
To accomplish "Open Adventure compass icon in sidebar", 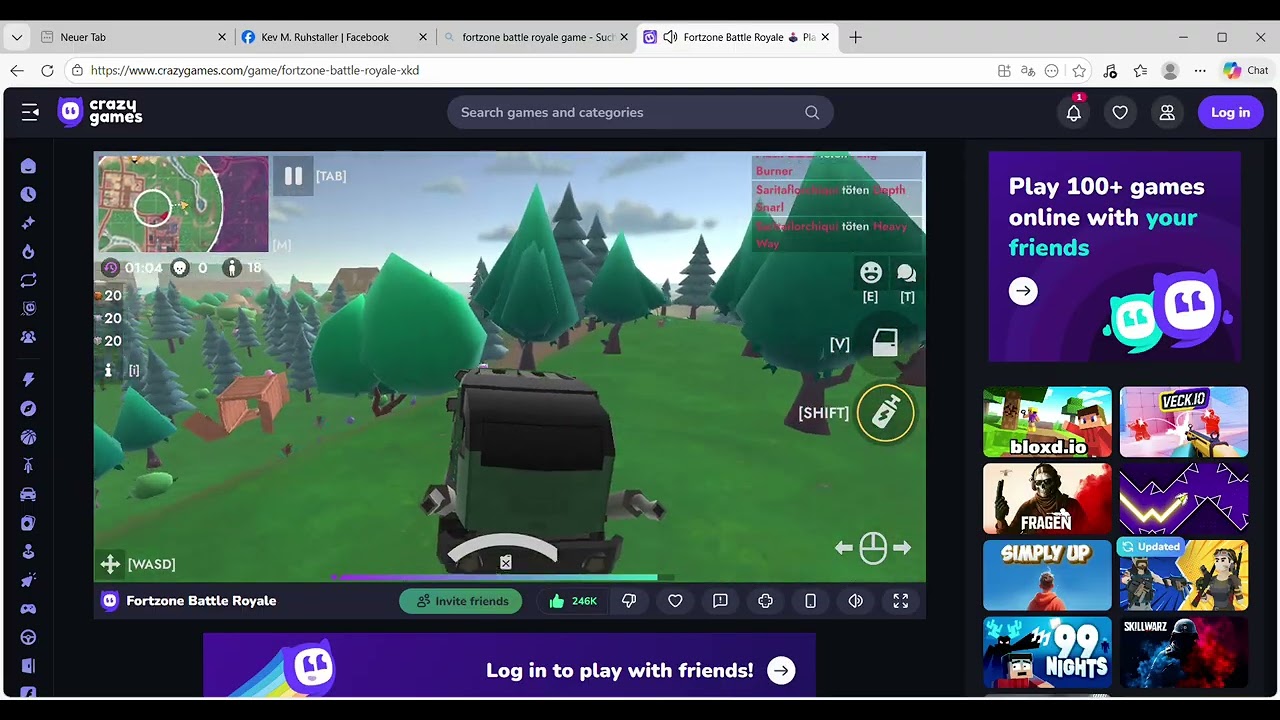I will (28, 409).
